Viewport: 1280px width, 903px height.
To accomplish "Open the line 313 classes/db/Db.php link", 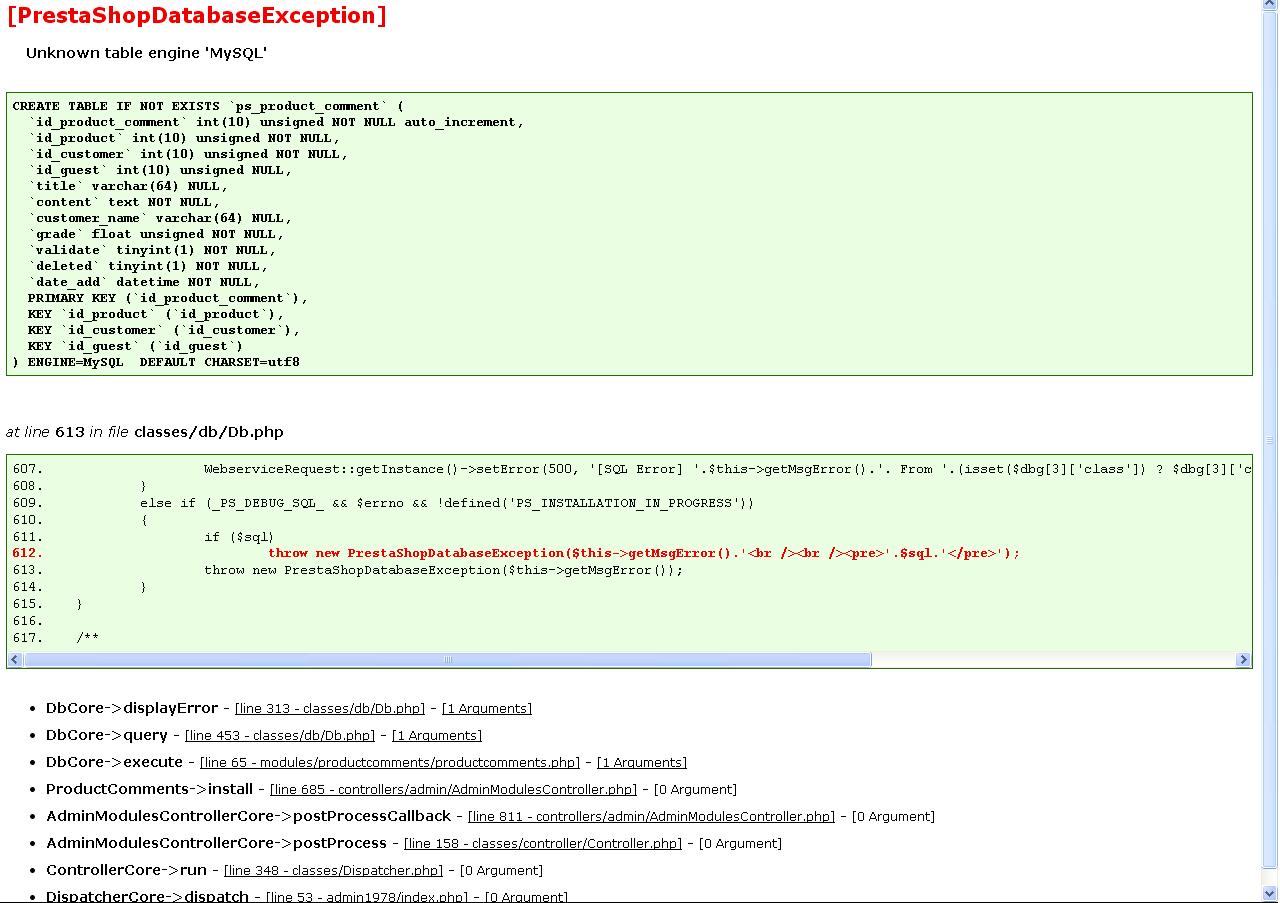I will coord(330,709).
